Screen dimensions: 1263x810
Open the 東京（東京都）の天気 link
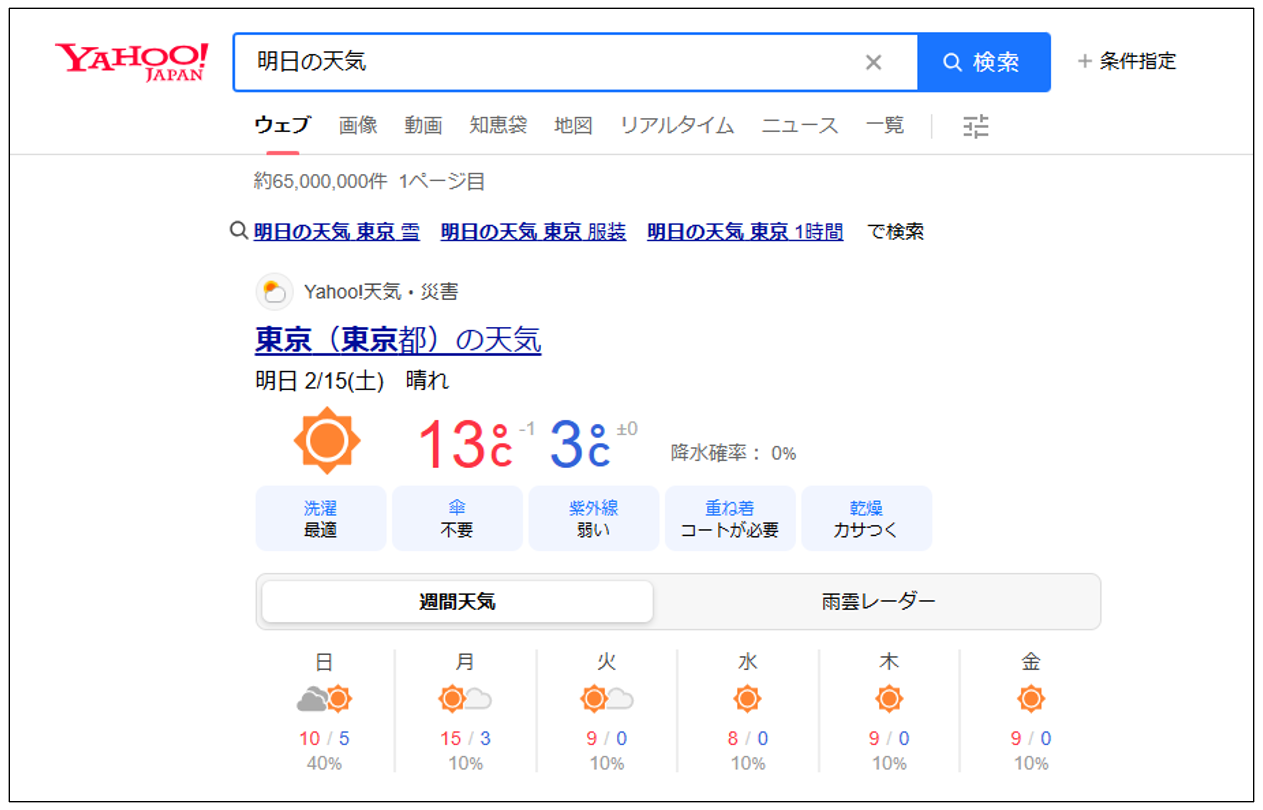coord(398,340)
